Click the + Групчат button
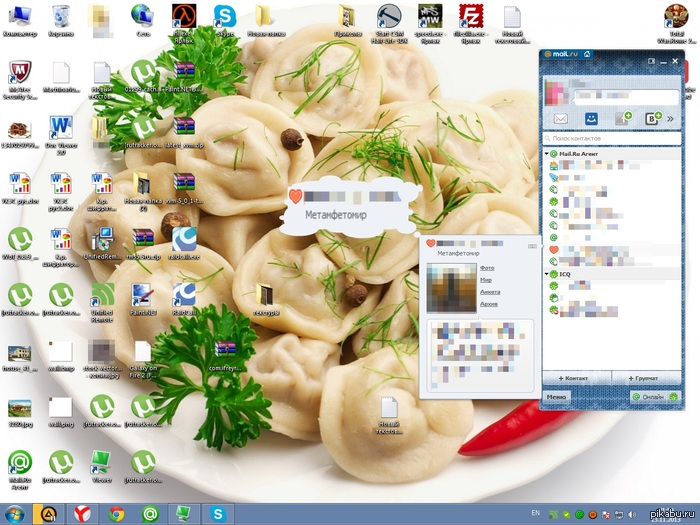The height and width of the screenshot is (525, 700). [646, 378]
